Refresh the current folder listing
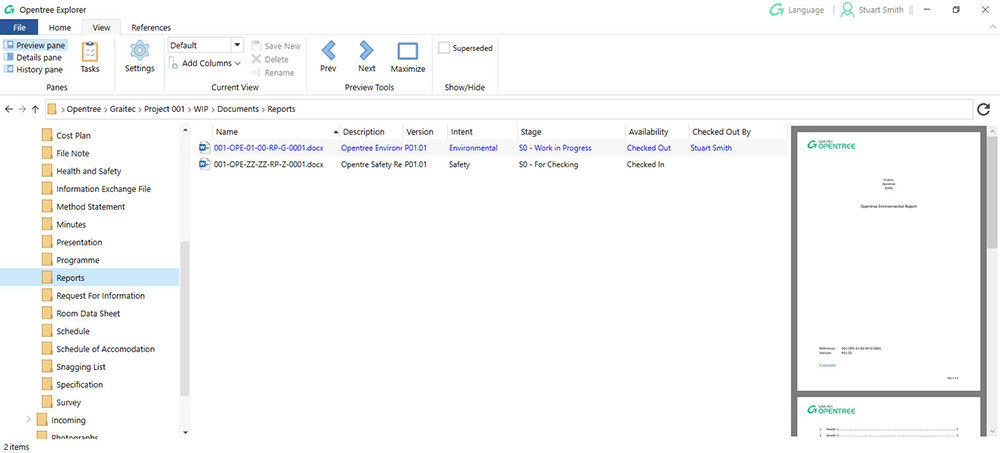Viewport: 1000px width, 453px height. coord(983,109)
